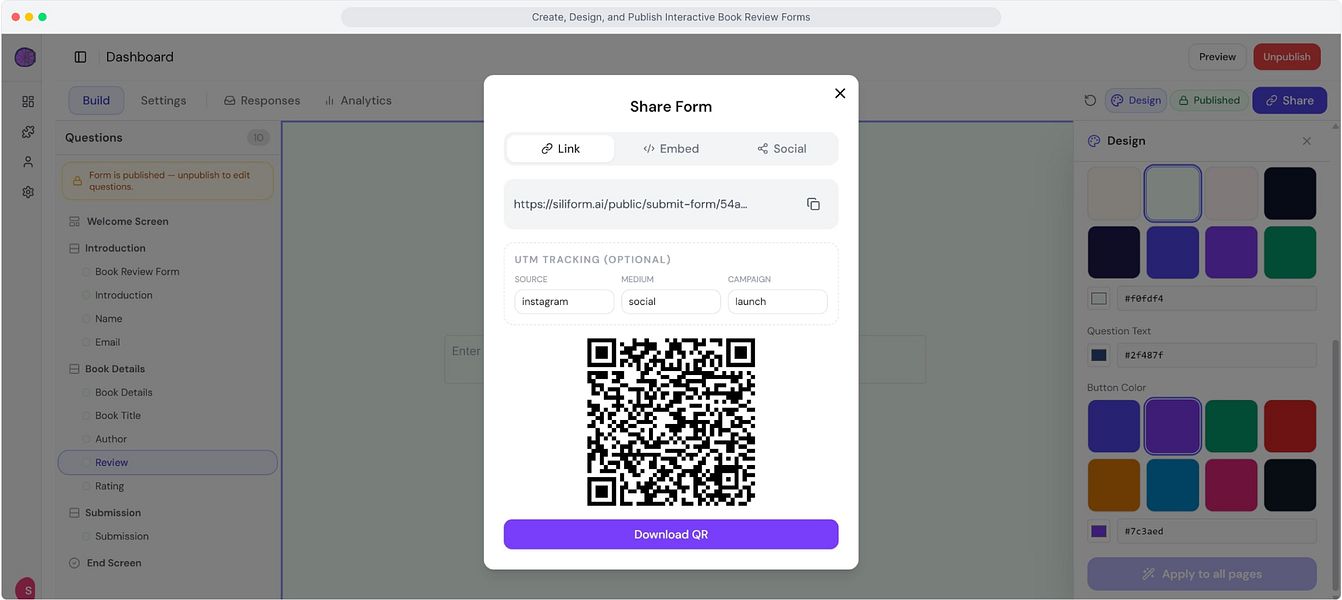Screen dimensions: 1342x600
Task: Click the user avatar S
Action: [25, 588]
